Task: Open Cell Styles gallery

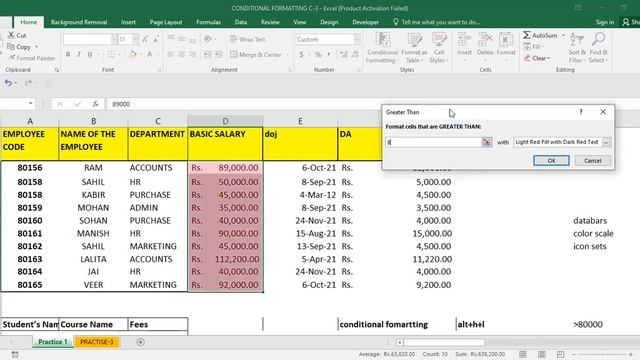Action: (x=439, y=48)
